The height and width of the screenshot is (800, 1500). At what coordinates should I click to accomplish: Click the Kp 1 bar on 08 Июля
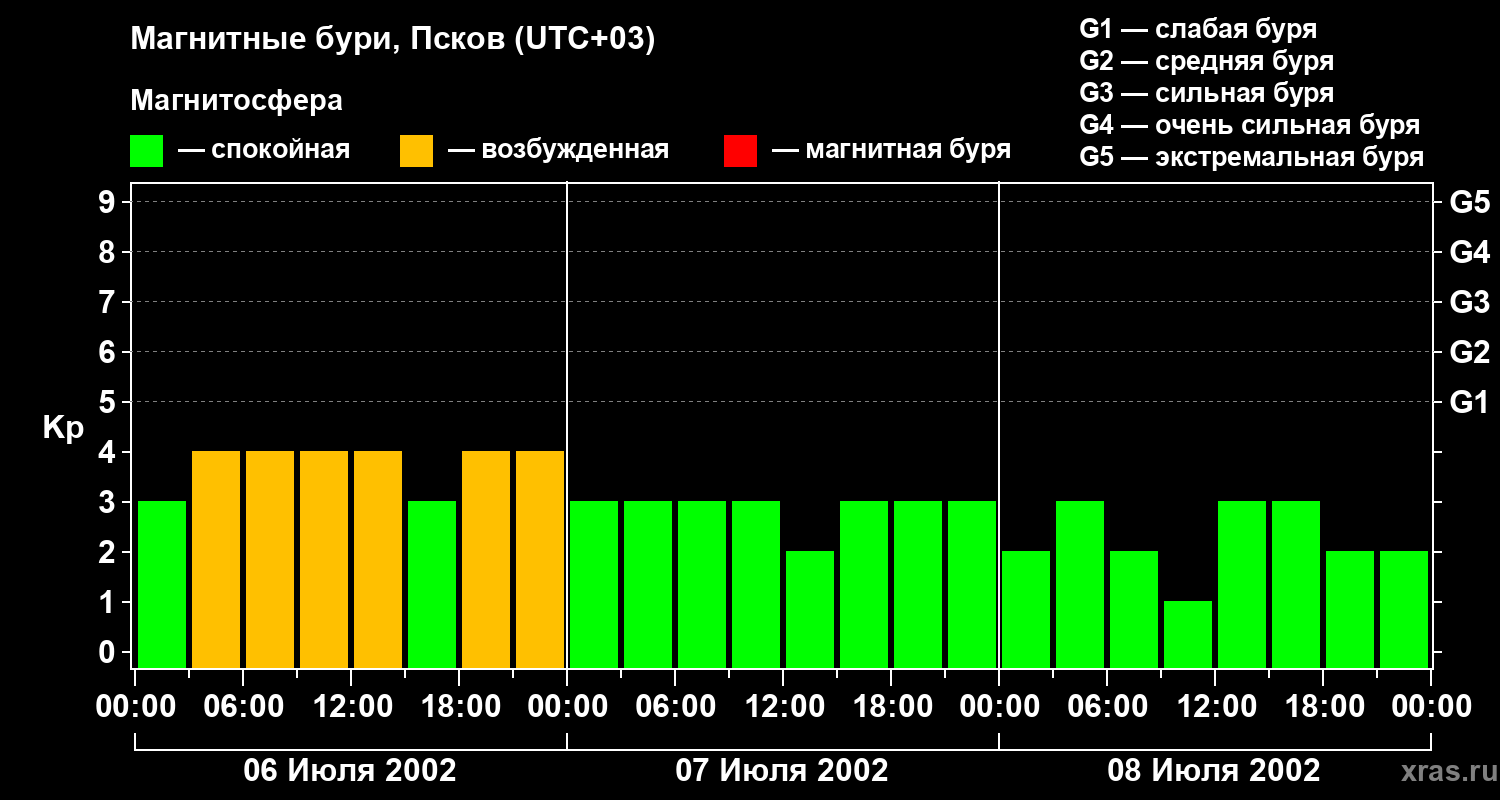tap(1188, 634)
